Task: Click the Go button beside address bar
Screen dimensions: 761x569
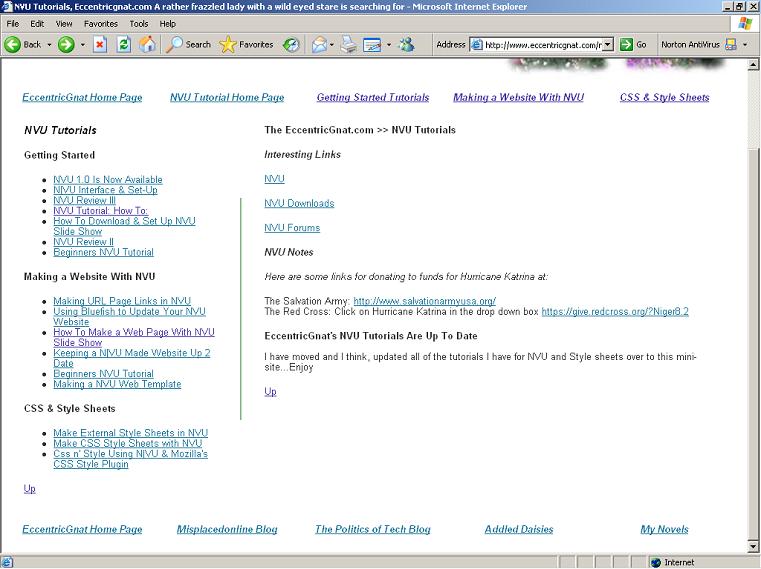Action: pyautogui.click(x=633, y=44)
